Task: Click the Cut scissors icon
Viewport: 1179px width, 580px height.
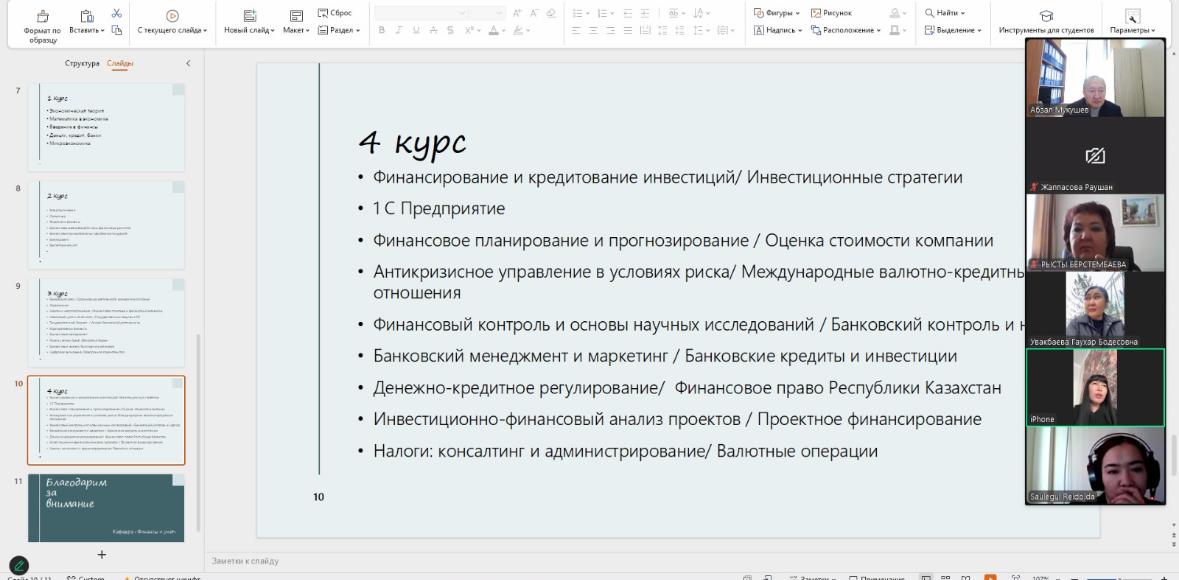Action: point(118,12)
